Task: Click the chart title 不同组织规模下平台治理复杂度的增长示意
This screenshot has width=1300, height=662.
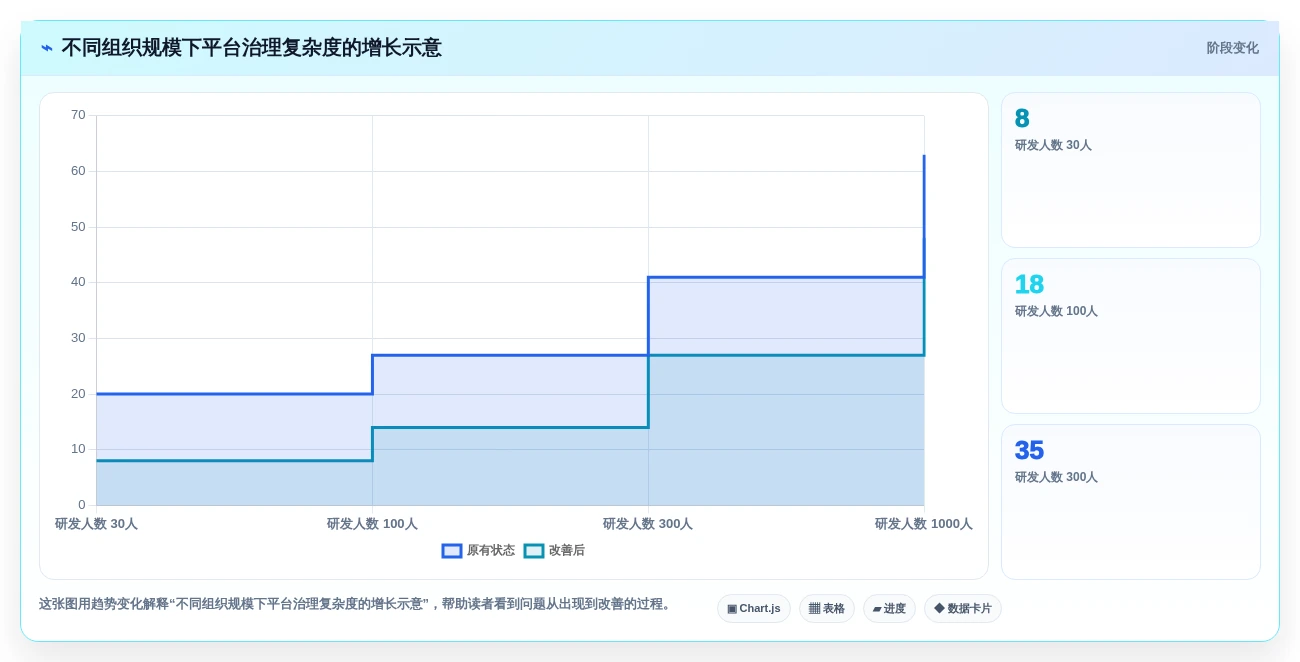Action: coord(251,48)
